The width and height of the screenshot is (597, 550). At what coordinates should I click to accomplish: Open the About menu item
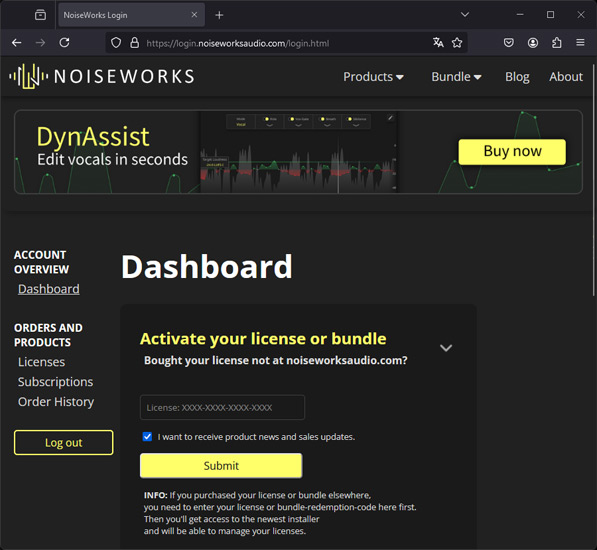[566, 77]
